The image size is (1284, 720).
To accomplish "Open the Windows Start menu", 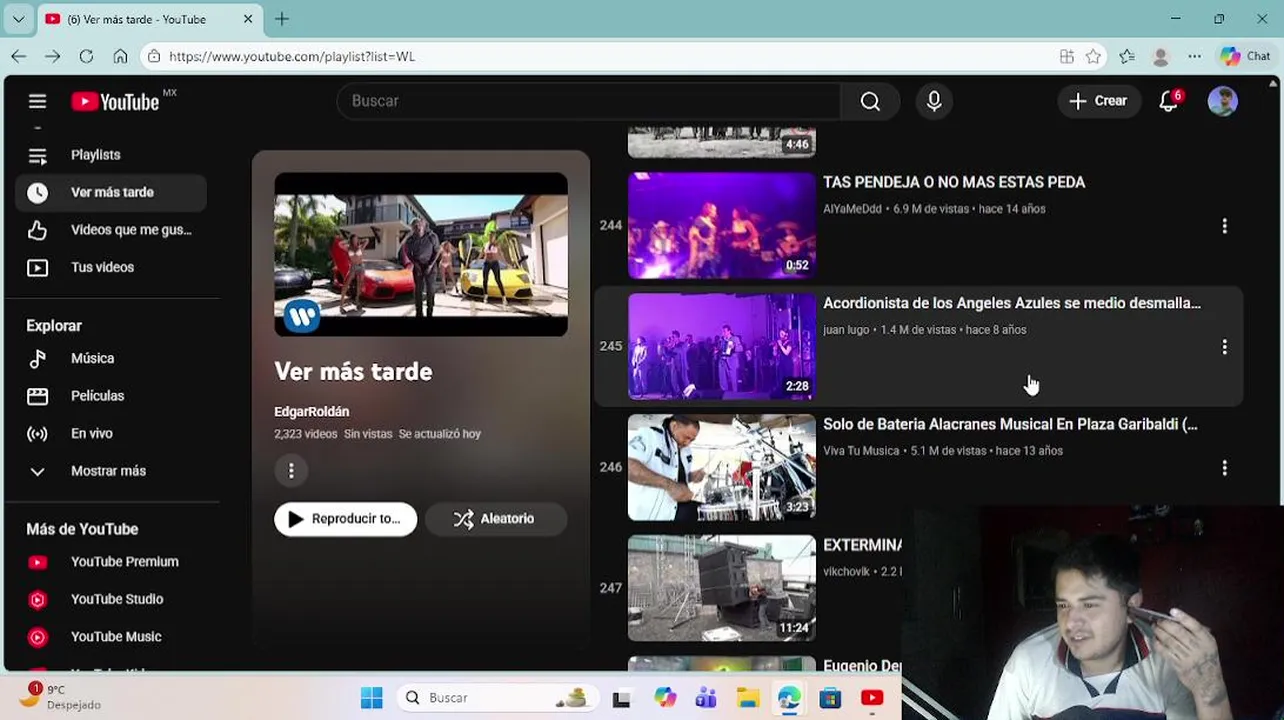I will [x=372, y=698].
